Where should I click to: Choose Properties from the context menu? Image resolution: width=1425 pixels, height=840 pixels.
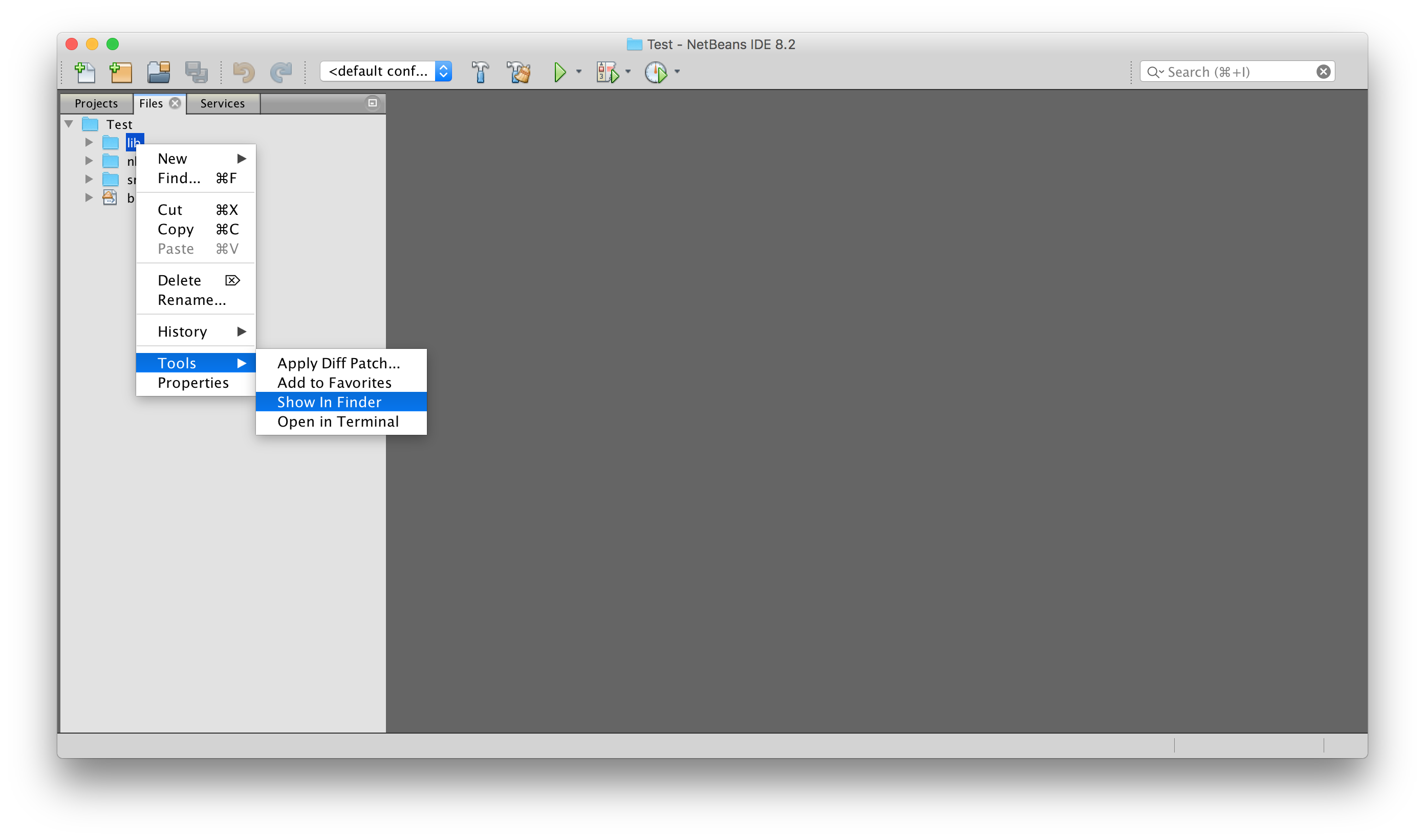196,383
